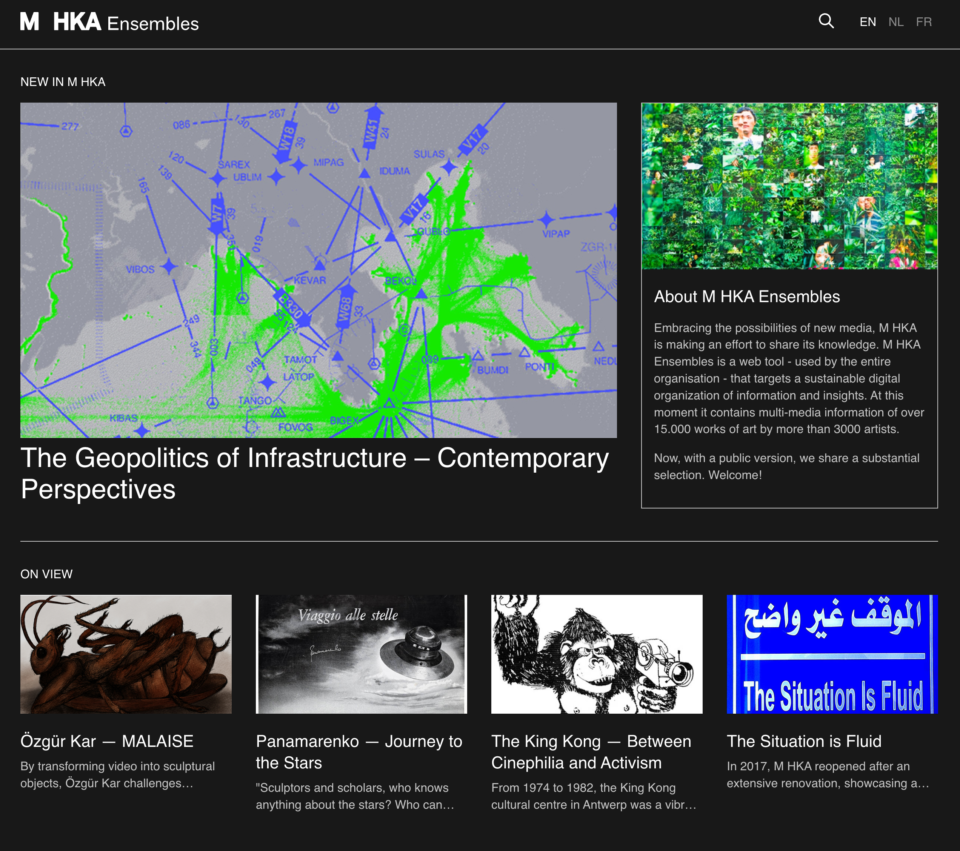This screenshot has height=851, width=960.
Task: Open About M HKA Ensembles heading
Action: [x=746, y=296]
